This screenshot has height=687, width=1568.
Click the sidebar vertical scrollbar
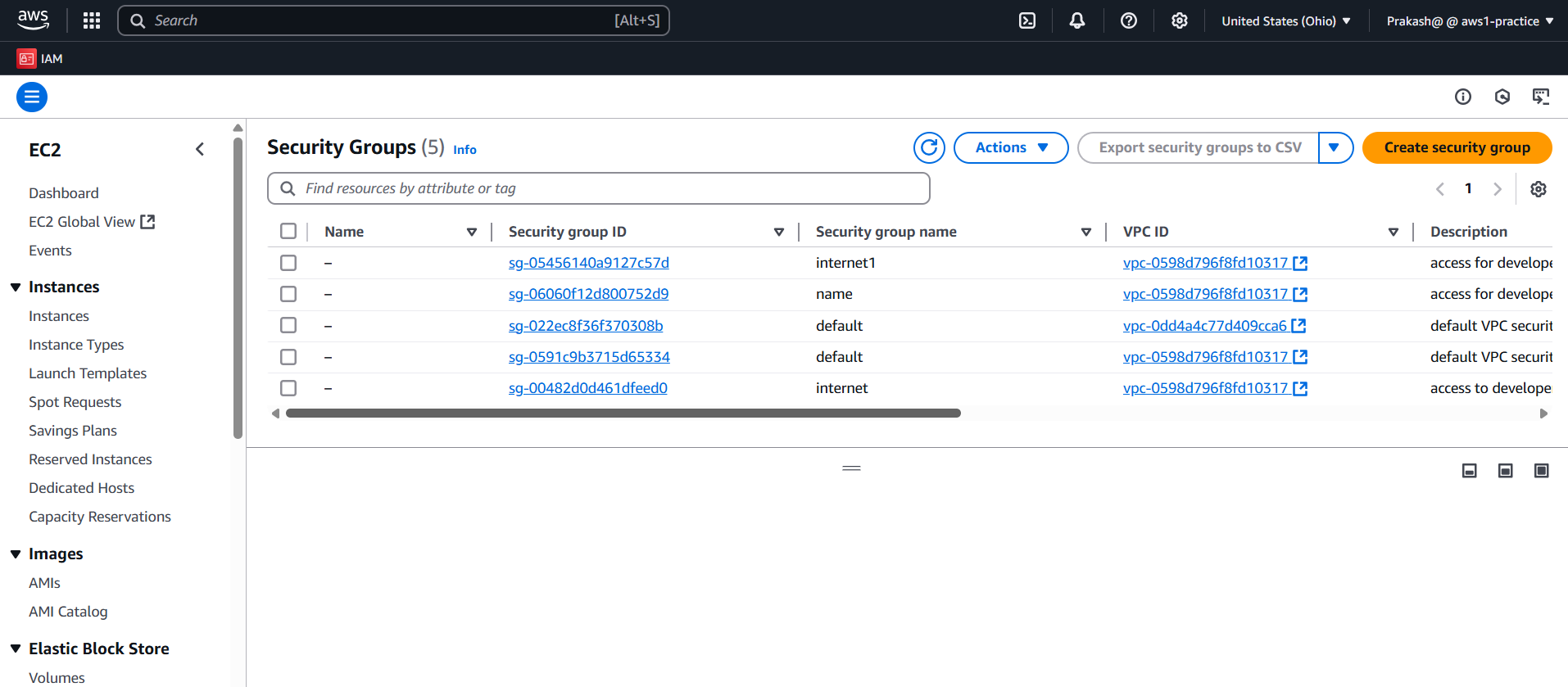(238, 287)
